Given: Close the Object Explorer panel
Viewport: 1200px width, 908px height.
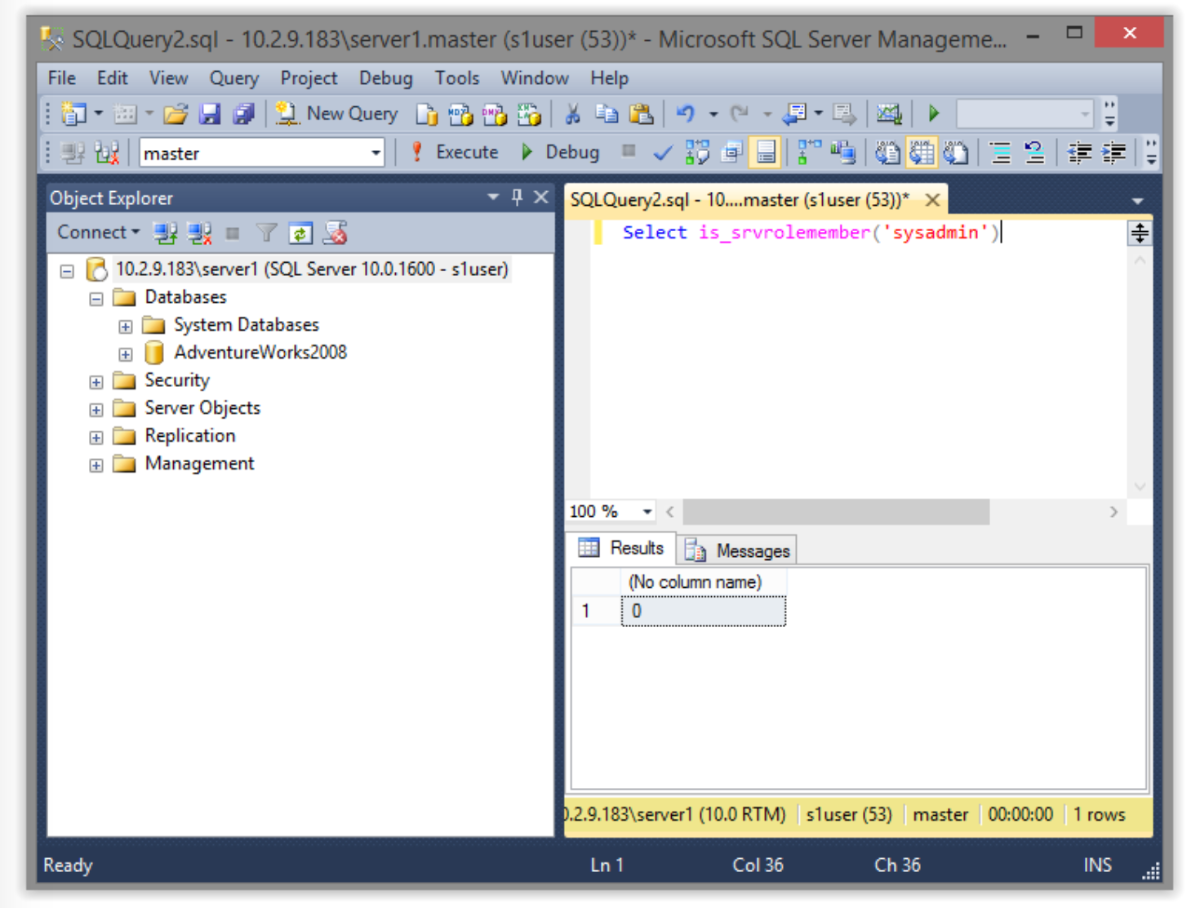Looking at the screenshot, I should coord(541,197).
